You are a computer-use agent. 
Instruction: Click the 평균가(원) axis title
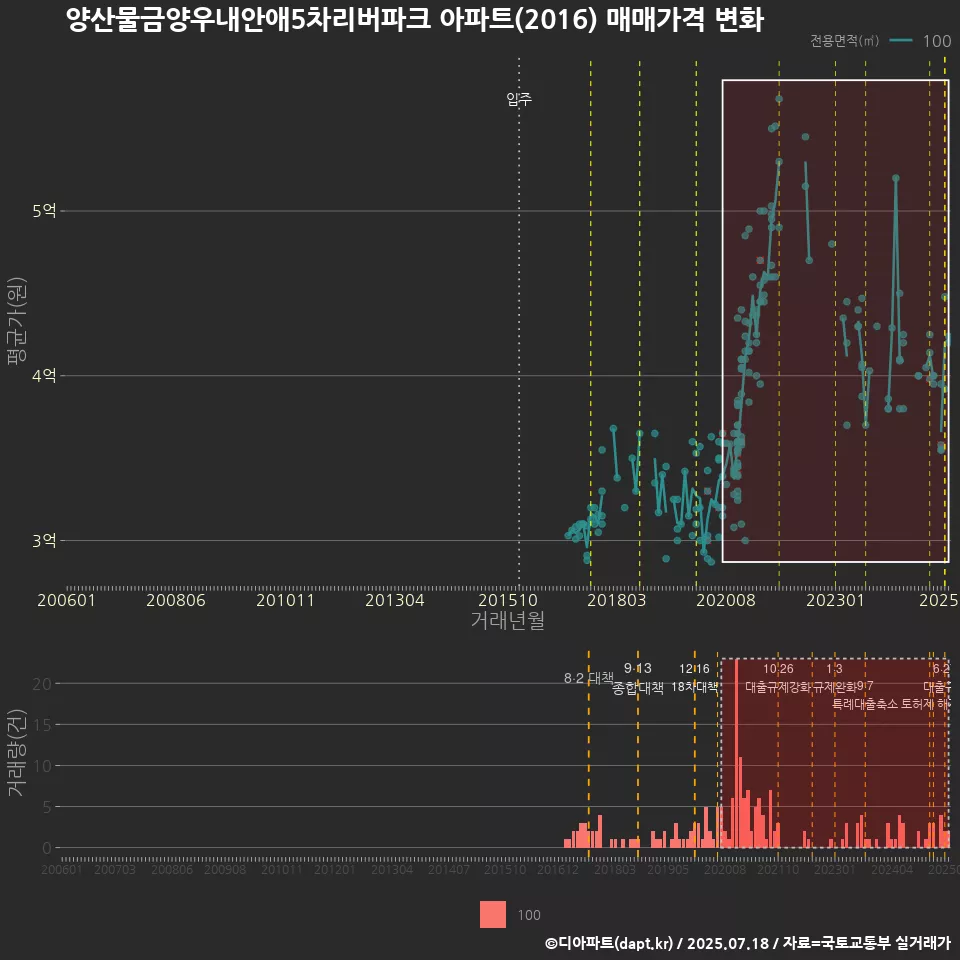tap(17, 321)
